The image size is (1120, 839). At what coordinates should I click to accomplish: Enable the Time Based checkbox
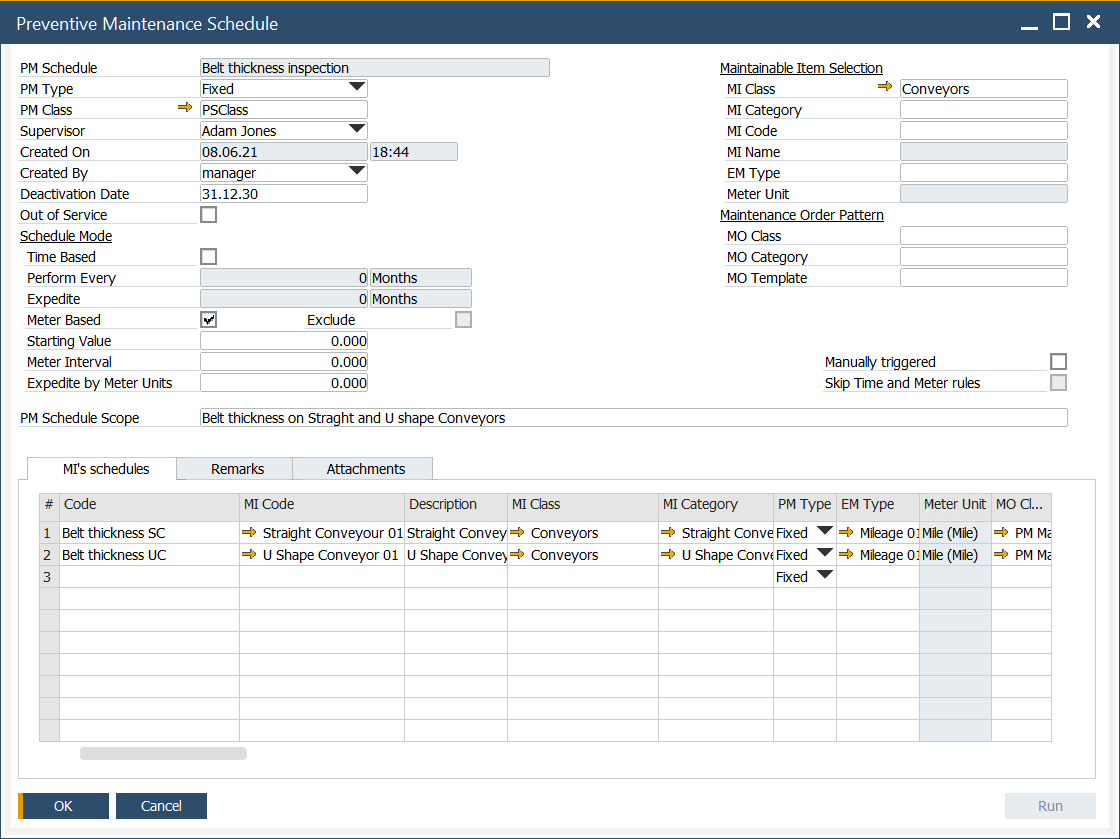pos(209,257)
